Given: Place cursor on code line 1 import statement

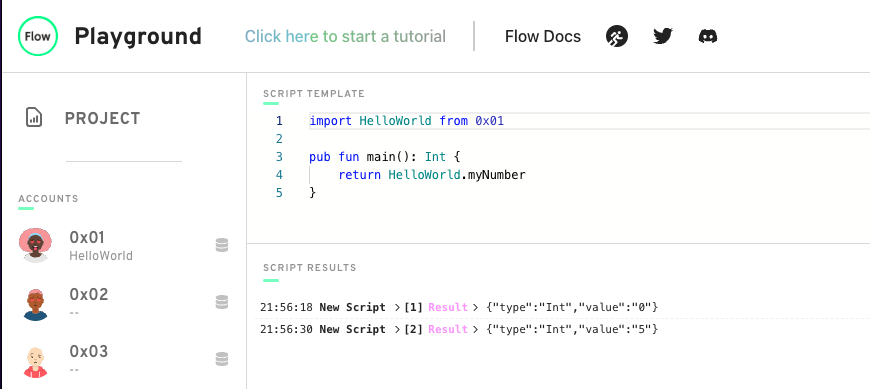Looking at the screenshot, I should point(406,120).
